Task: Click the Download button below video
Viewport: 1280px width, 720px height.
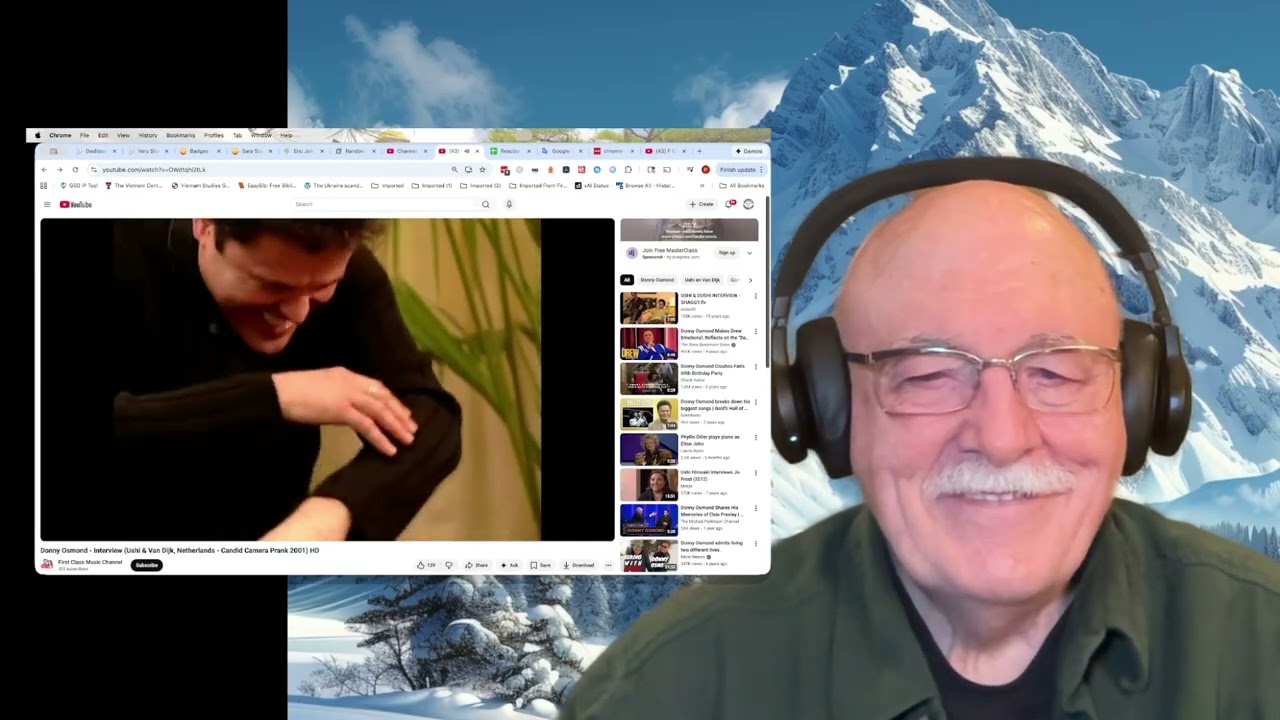Action: point(578,565)
